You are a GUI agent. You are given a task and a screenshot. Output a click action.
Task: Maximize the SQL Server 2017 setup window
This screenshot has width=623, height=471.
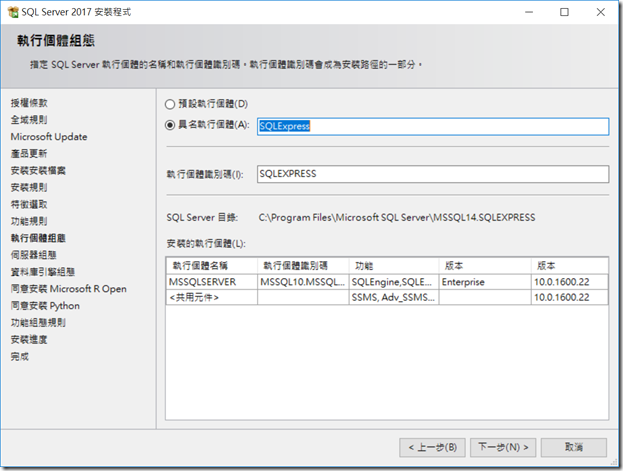tap(564, 12)
